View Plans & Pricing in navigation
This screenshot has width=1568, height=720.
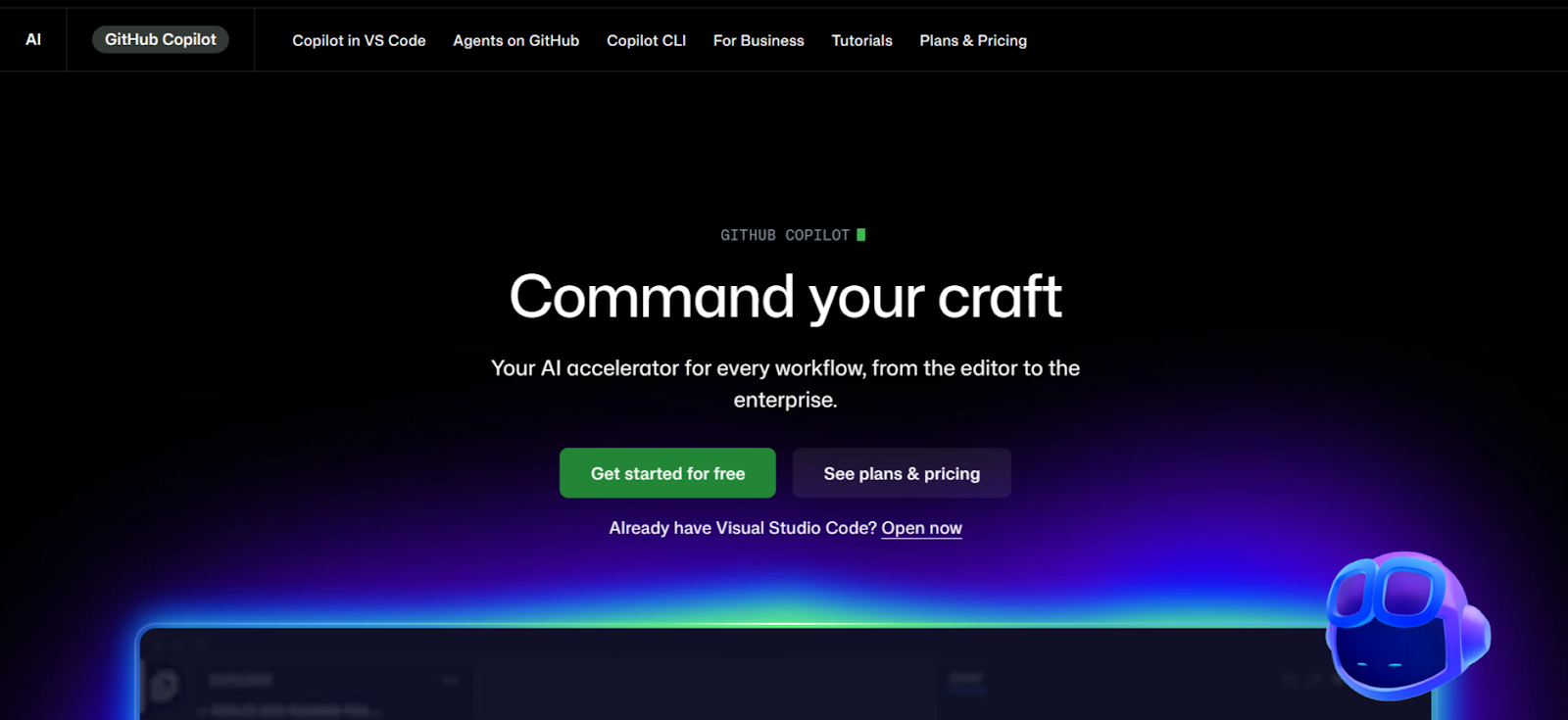[973, 40]
